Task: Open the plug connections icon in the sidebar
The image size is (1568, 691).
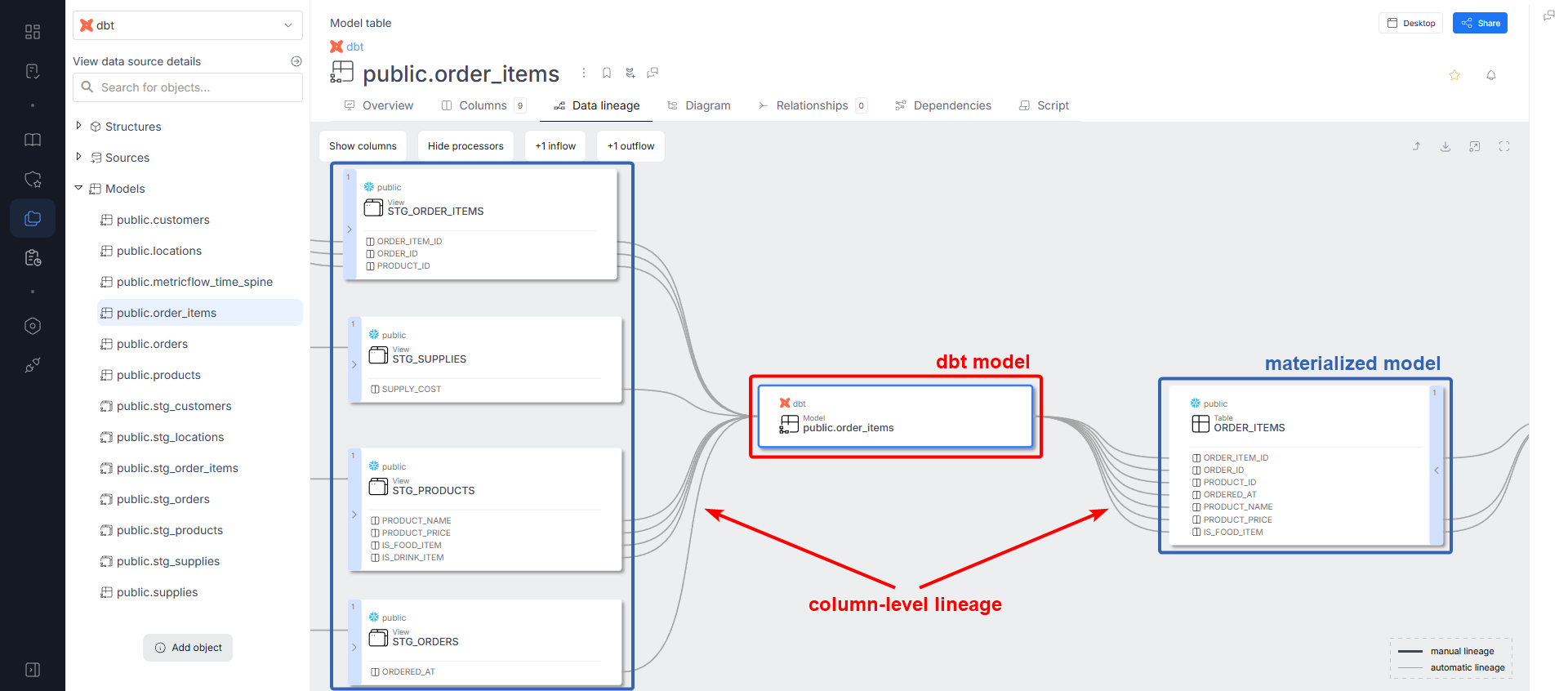Action: coord(33,365)
